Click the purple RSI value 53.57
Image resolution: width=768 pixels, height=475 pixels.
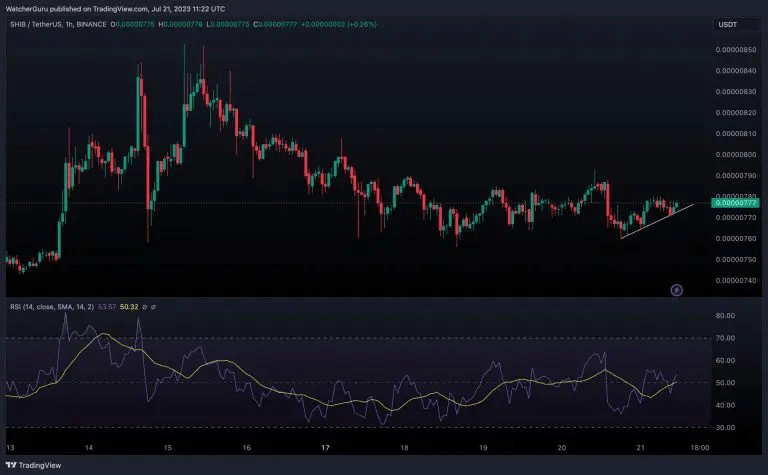coord(107,307)
